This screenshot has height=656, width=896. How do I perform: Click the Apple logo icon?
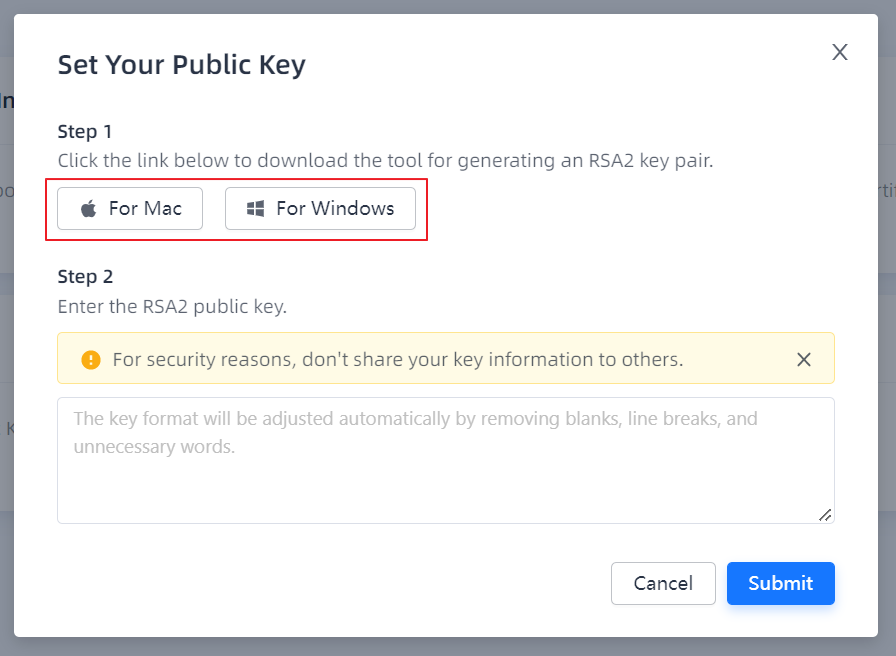[x=89, y=209]
